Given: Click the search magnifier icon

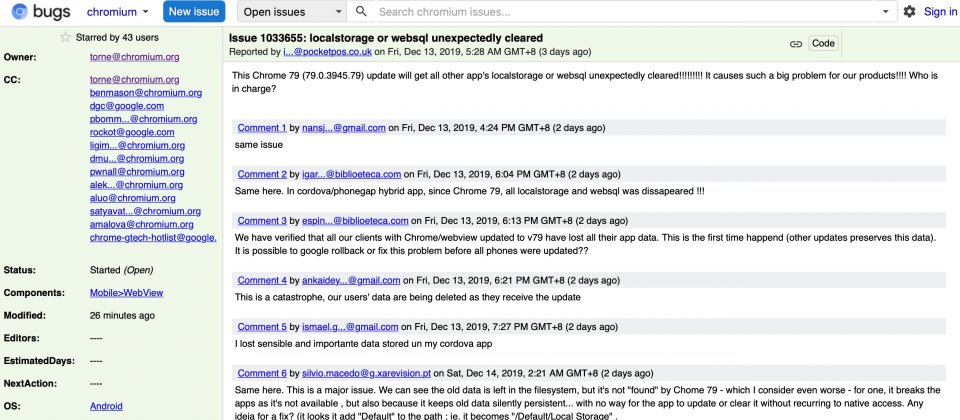Looking at the screenshot, I should (x=361, y=11).
